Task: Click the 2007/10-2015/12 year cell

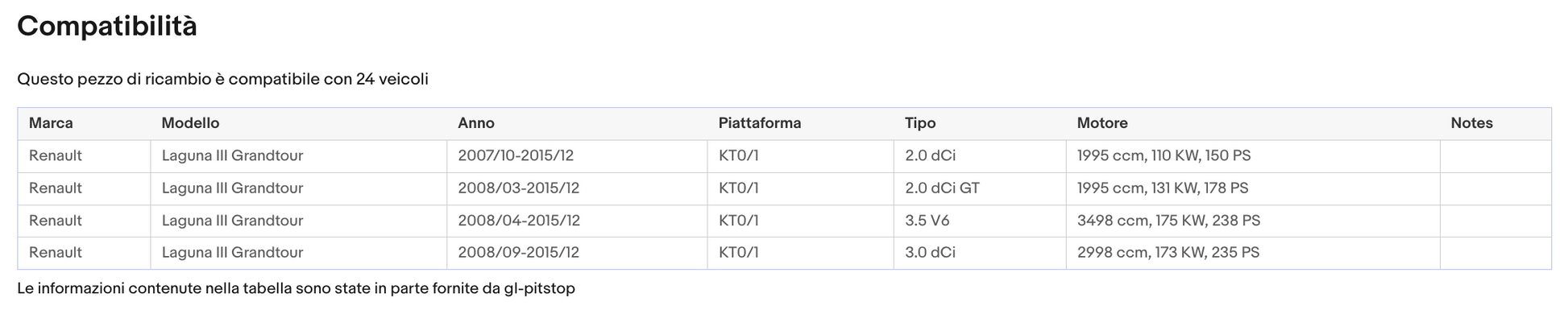Action: tap(577, 156)
